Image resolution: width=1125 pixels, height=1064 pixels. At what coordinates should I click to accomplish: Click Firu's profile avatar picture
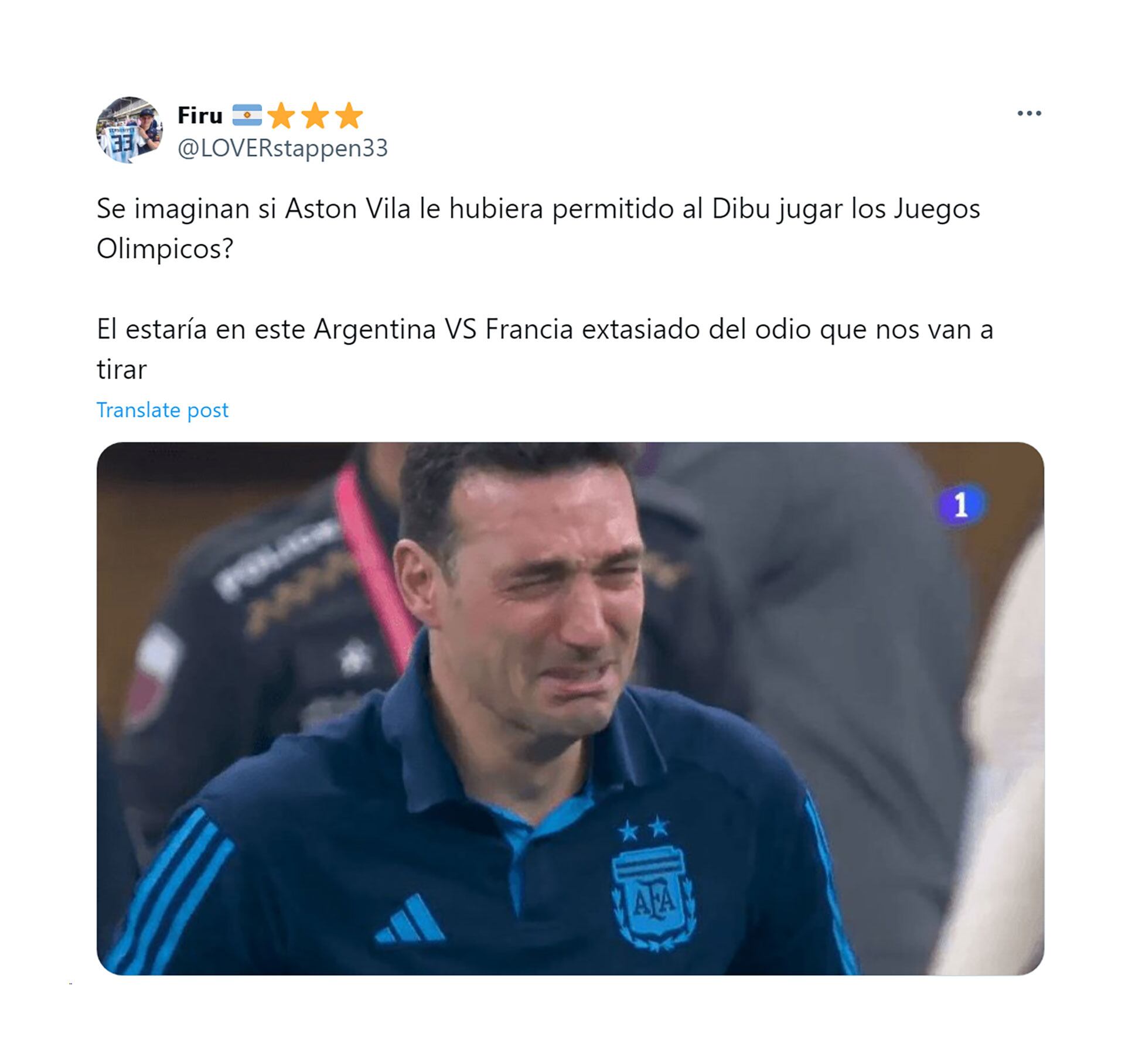129,129
